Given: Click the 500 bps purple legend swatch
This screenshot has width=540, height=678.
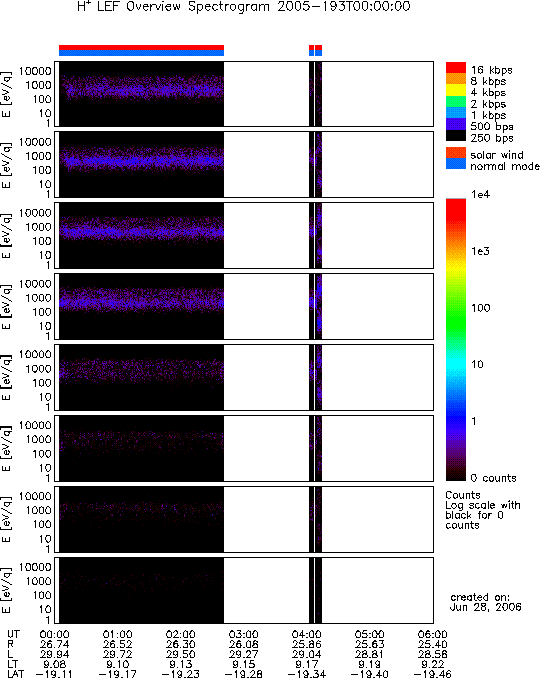Looking at the screenshot, I should coord(456,124).
